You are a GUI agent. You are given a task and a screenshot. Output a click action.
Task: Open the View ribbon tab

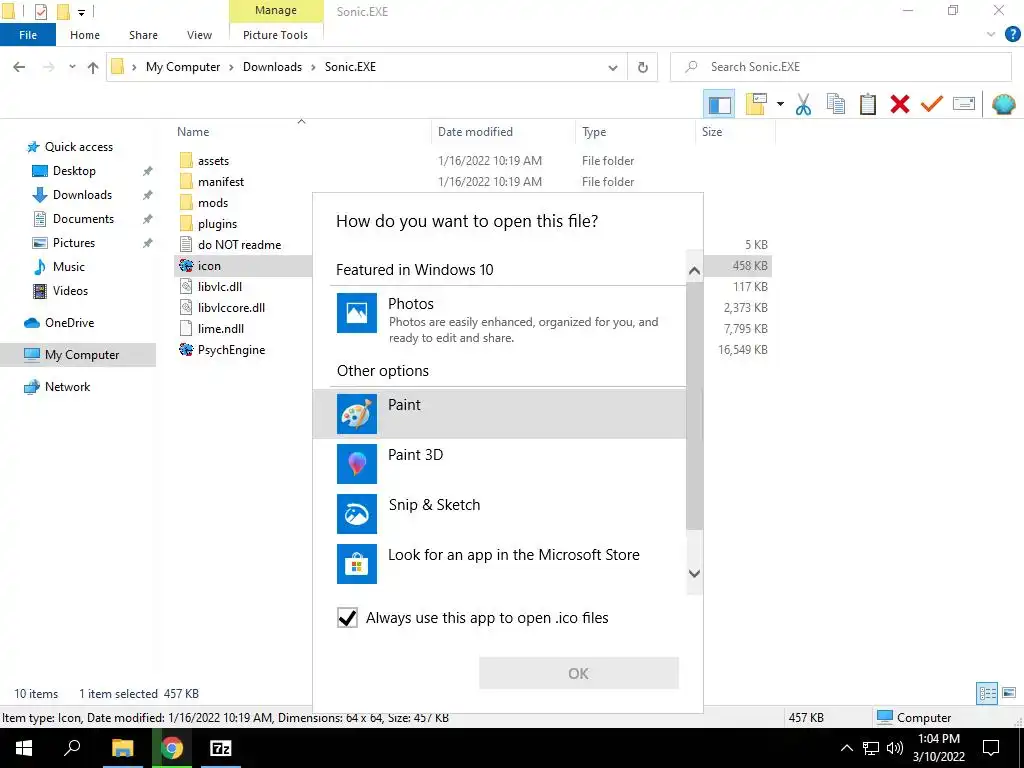pos(199,35)
